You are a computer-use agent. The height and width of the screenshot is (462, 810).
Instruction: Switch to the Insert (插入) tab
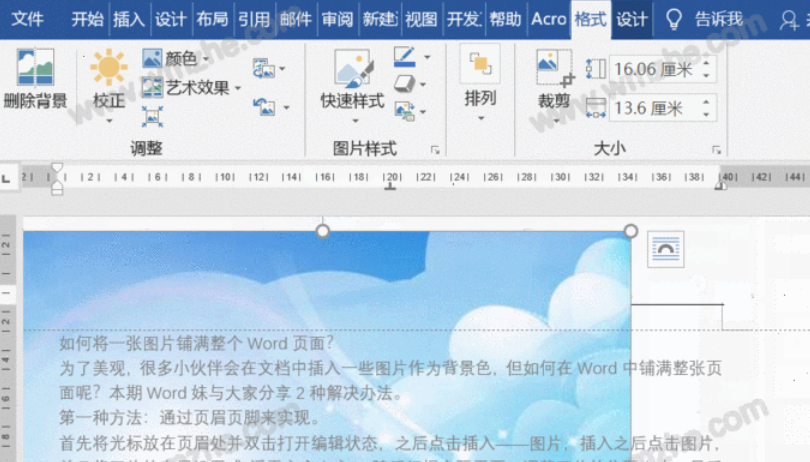129,20
